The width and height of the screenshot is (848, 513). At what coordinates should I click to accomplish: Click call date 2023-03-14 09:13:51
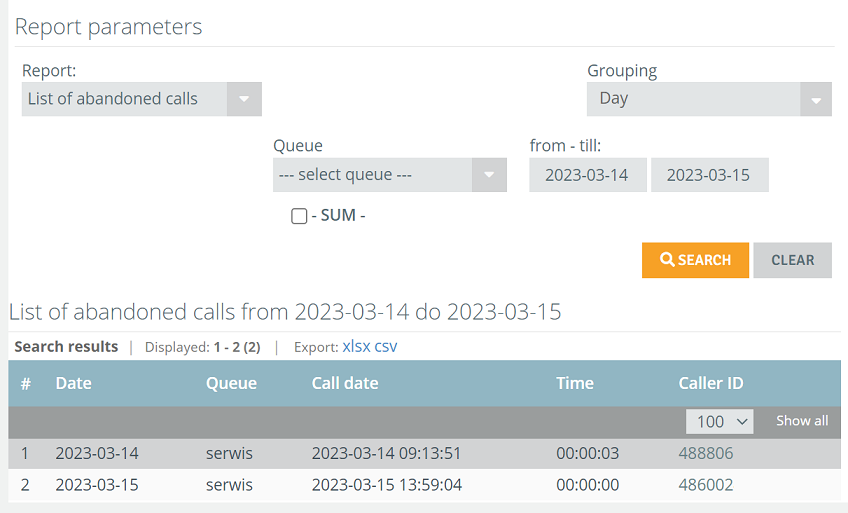[386, 453]
